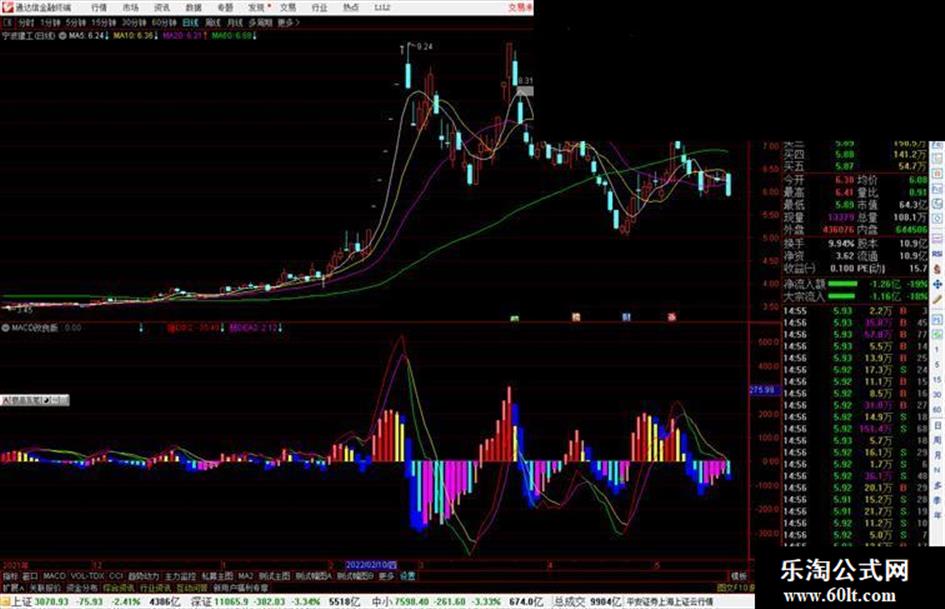The height and width of the screenshot is (609, 945).
Task: Switch chart to 分时 period
Action: [26, 22]
